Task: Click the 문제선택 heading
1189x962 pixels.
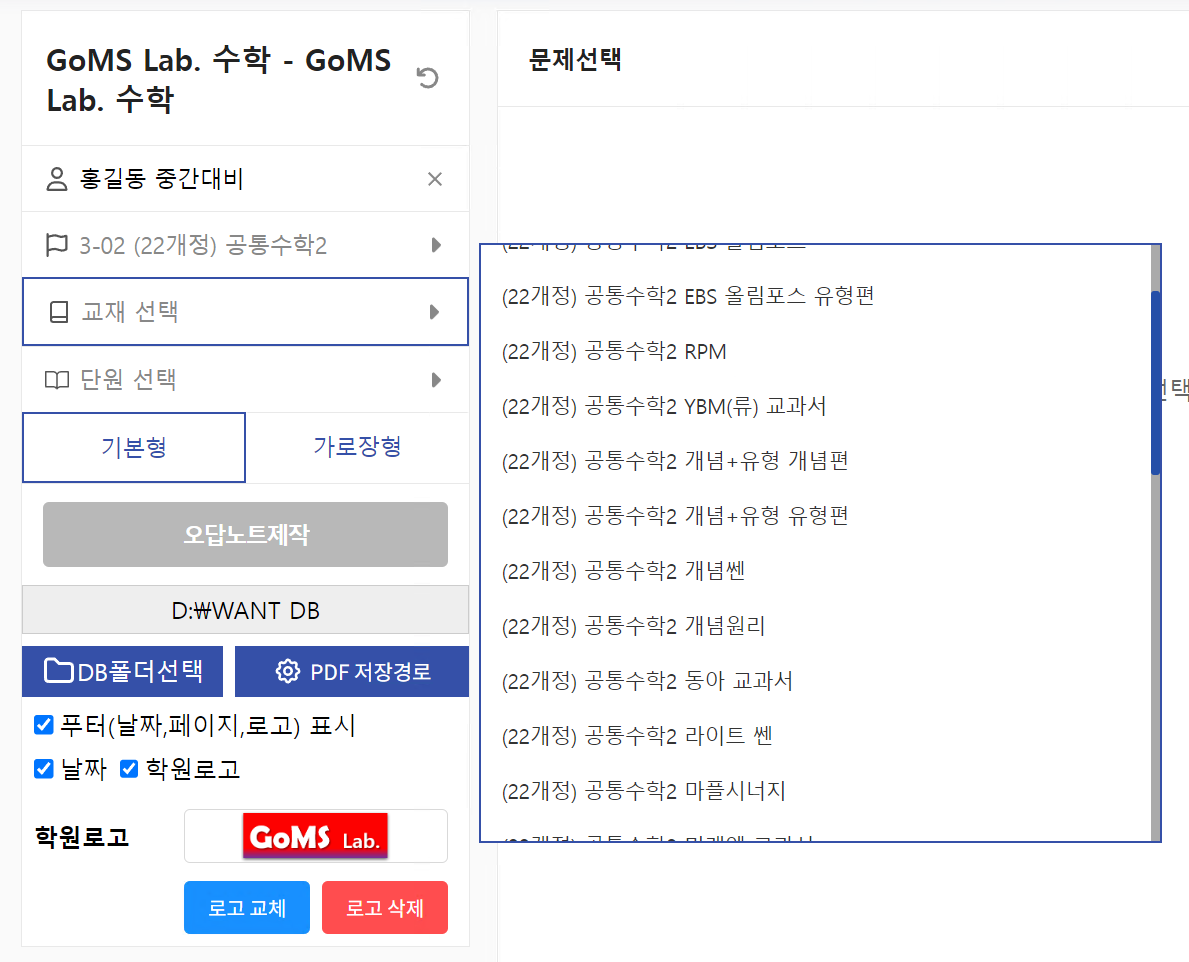Action: (x=575, y=59)
